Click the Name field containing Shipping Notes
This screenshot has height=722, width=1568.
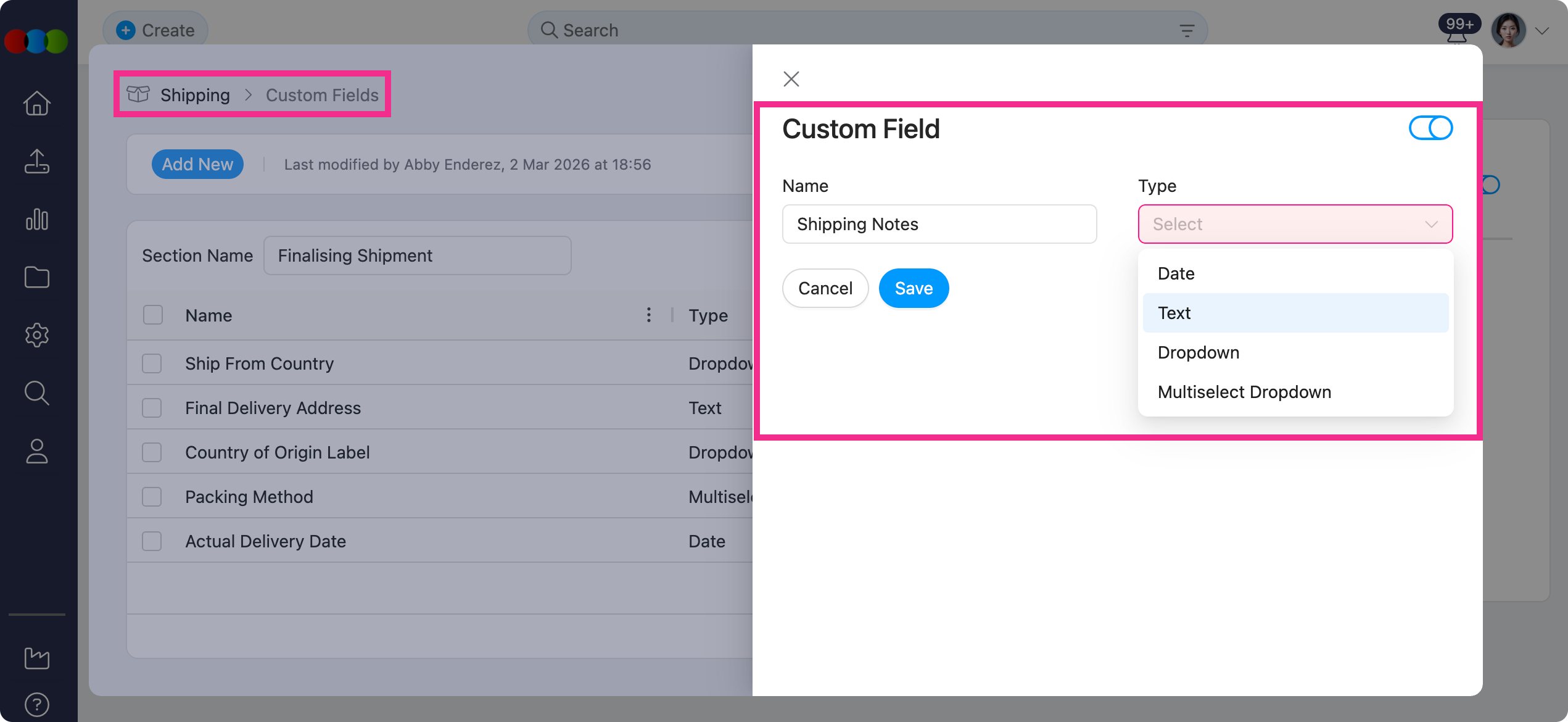coord(939,224)
